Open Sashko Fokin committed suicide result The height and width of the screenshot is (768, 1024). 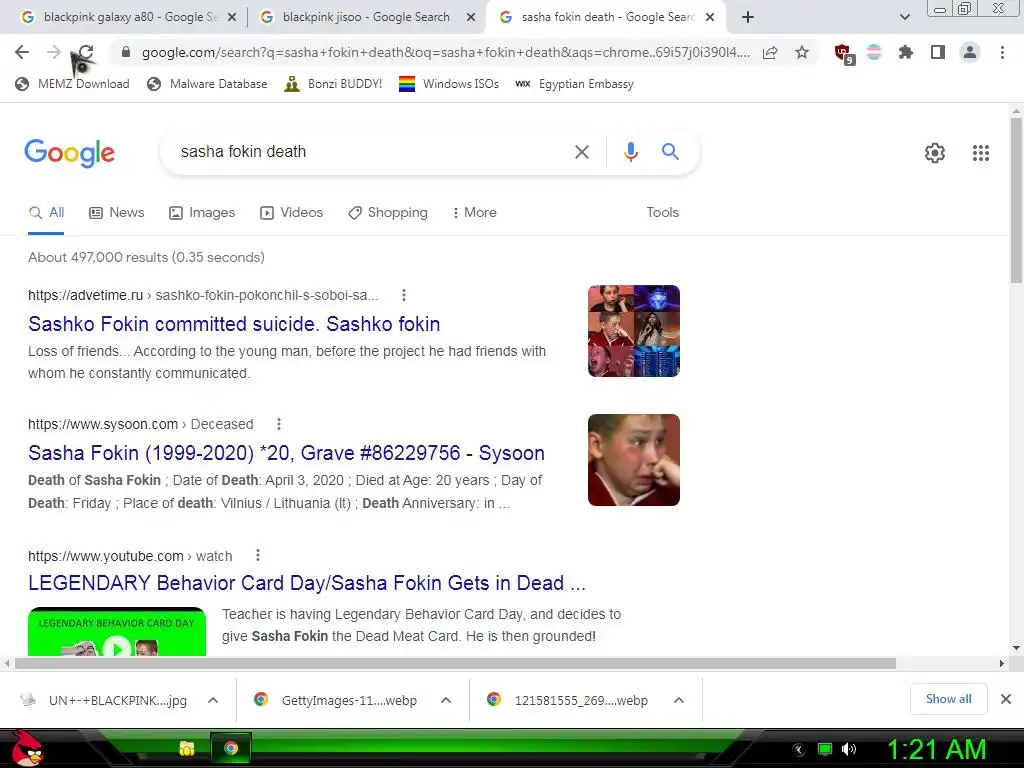point(234,324)
